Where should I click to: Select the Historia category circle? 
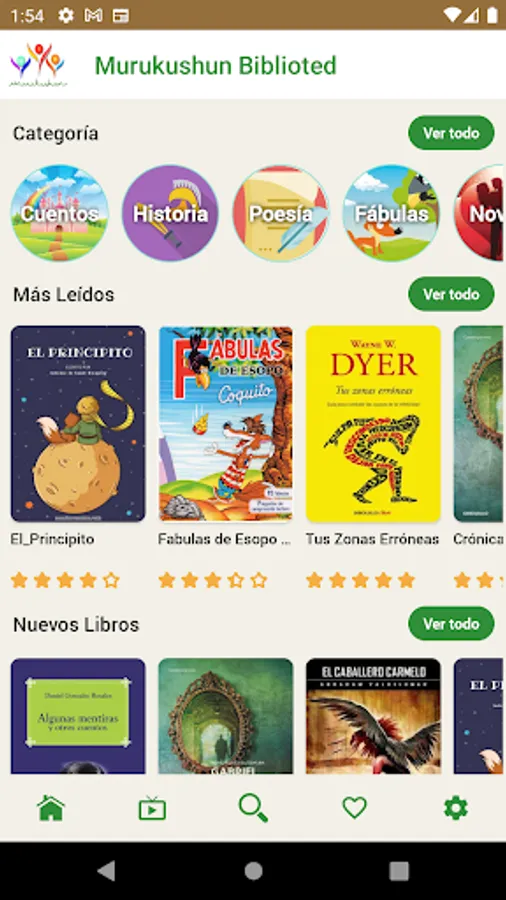pyautogui.click(x=170, y=213)
